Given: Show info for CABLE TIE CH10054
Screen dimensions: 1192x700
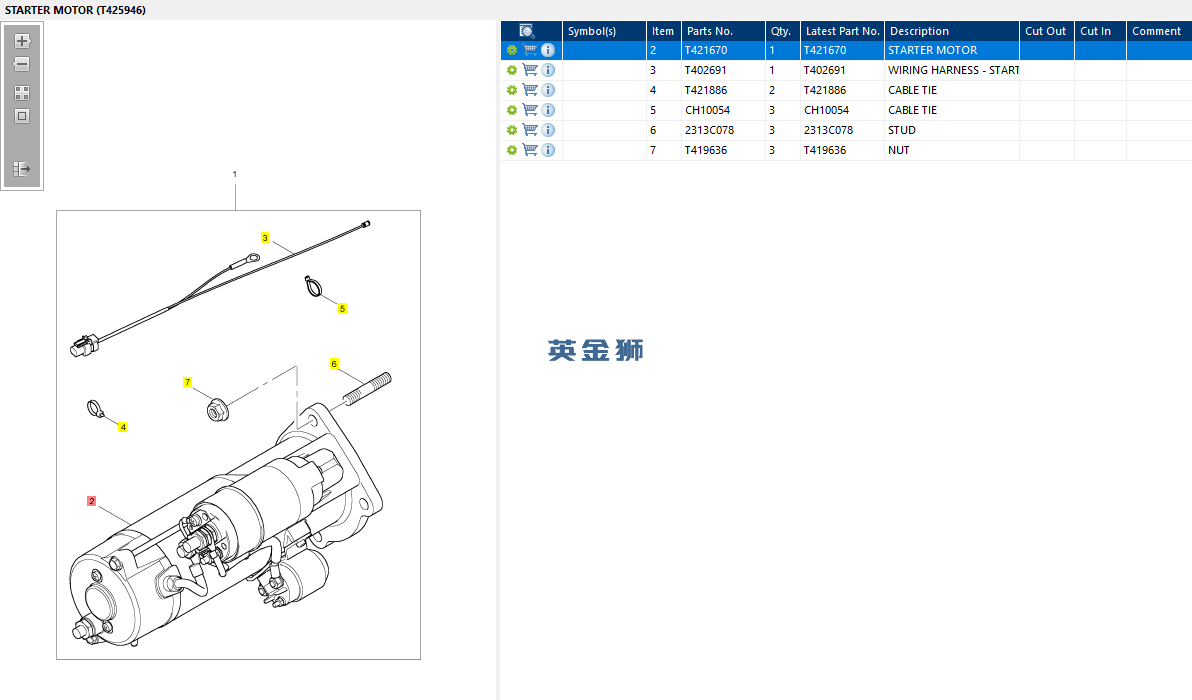Looking at the screenshot, I should [x=548, y=110].
